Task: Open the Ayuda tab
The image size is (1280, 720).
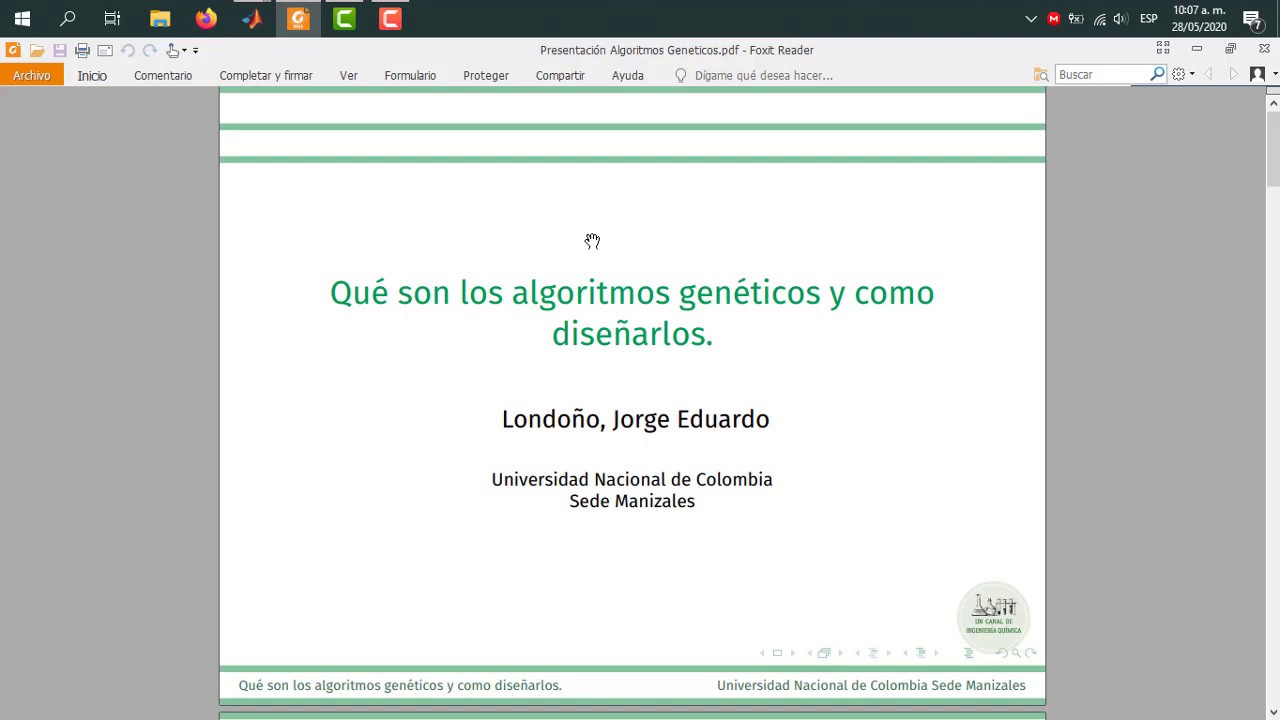Action: coord(628,75)
